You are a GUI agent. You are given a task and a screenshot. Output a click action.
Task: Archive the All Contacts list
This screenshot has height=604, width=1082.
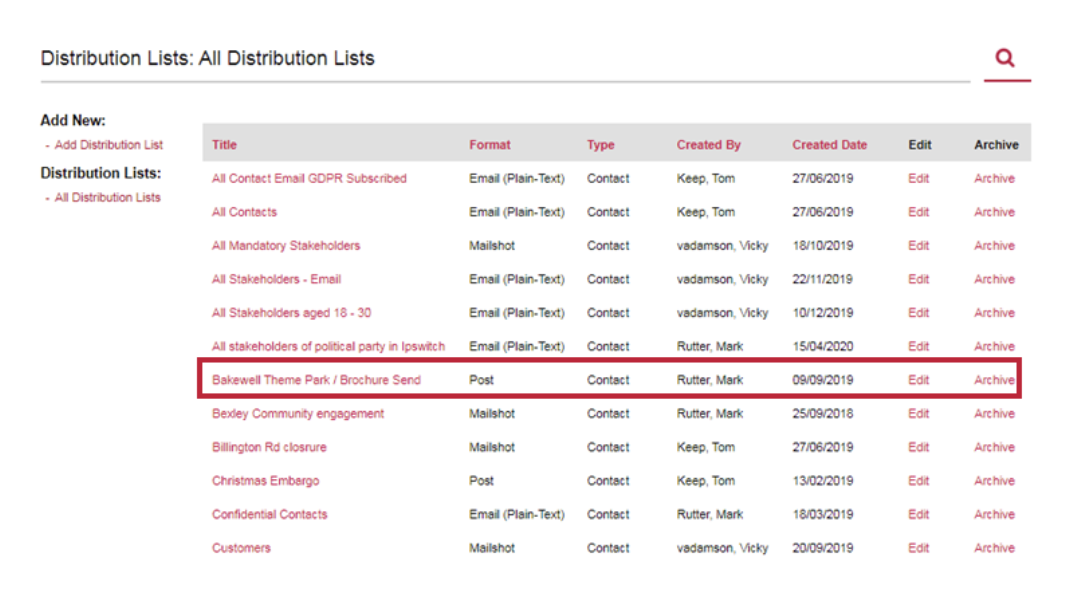tap(994, 212)
